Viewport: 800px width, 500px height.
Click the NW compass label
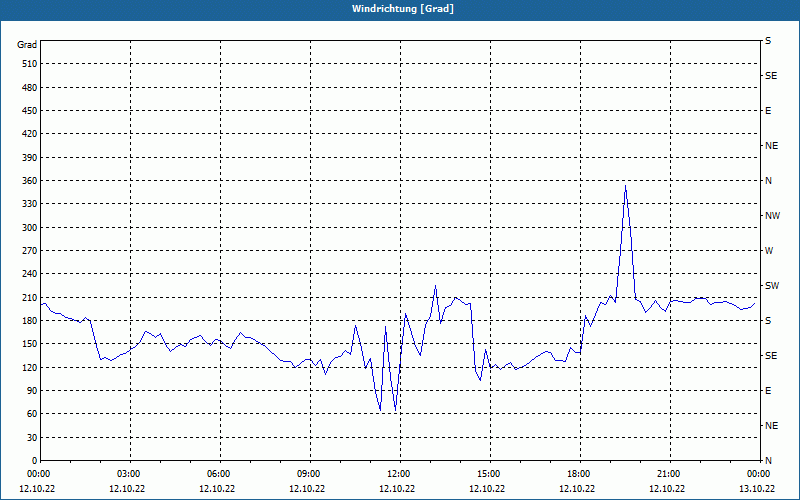tap(772, 216)
